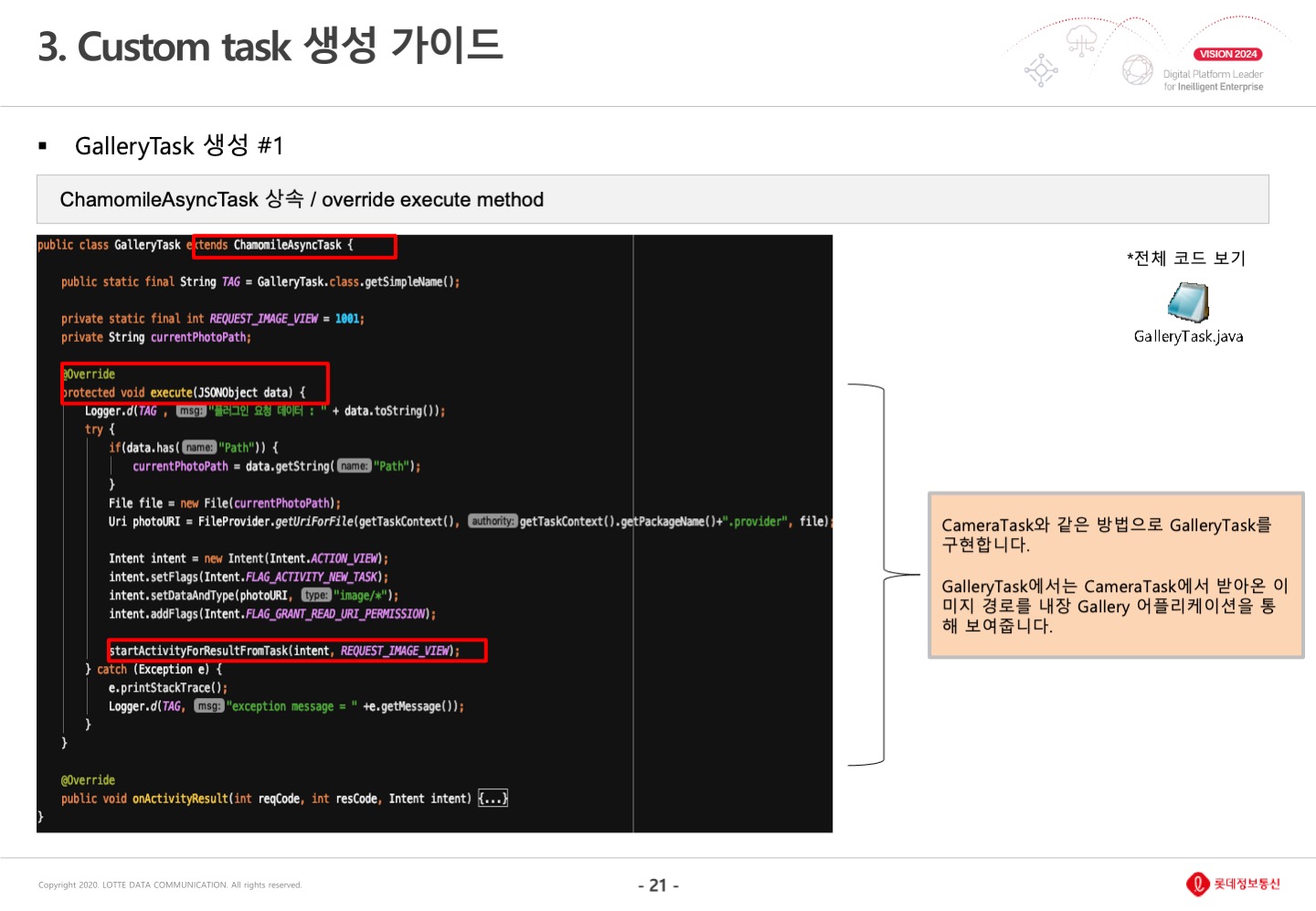
Task: Click the REQUEST_IMAGE_VIEW = 1001 declaration line
Action: 213,319
